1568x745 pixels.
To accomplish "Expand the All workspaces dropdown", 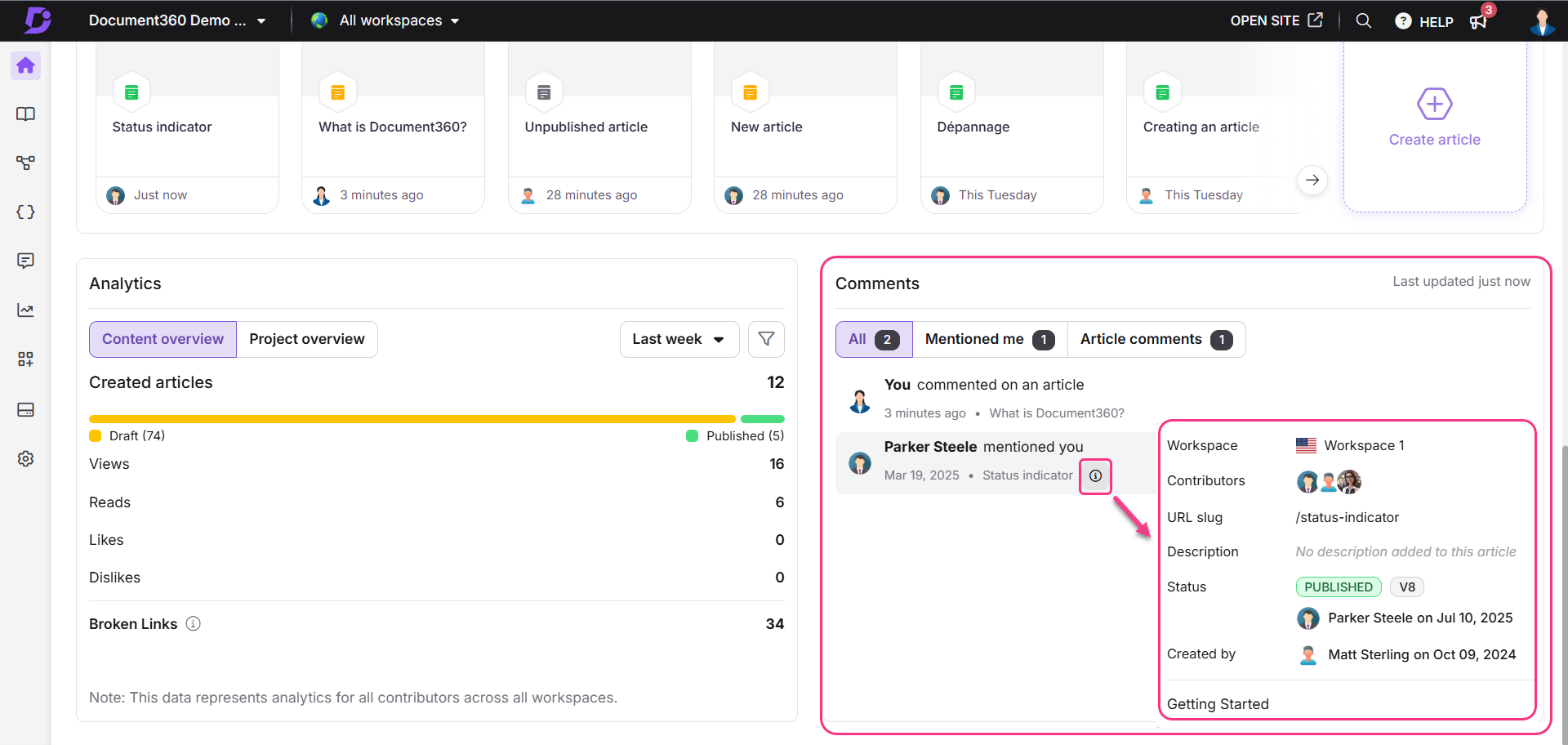I will [x=385, y=20].
